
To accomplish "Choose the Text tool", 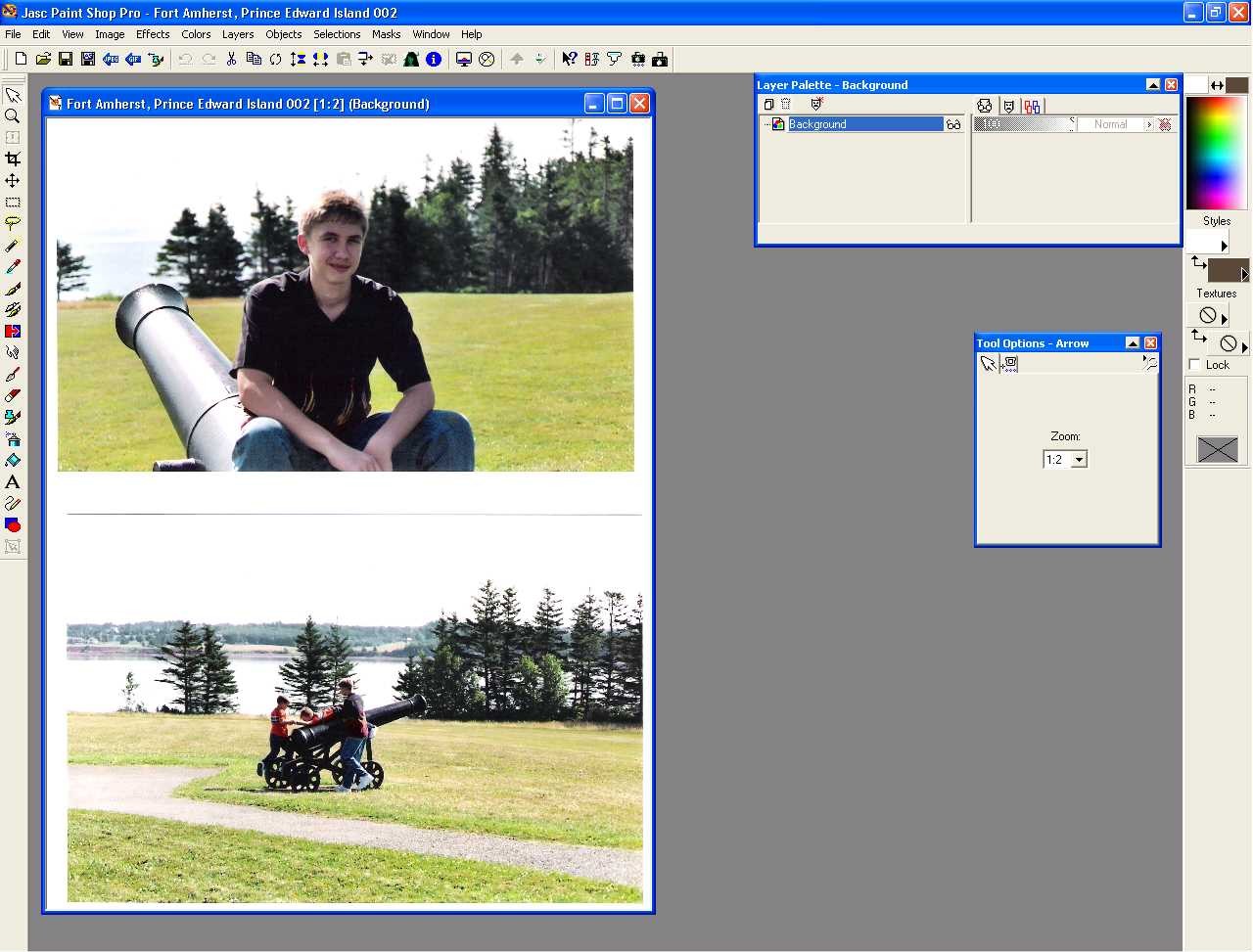I will point(13,482).
